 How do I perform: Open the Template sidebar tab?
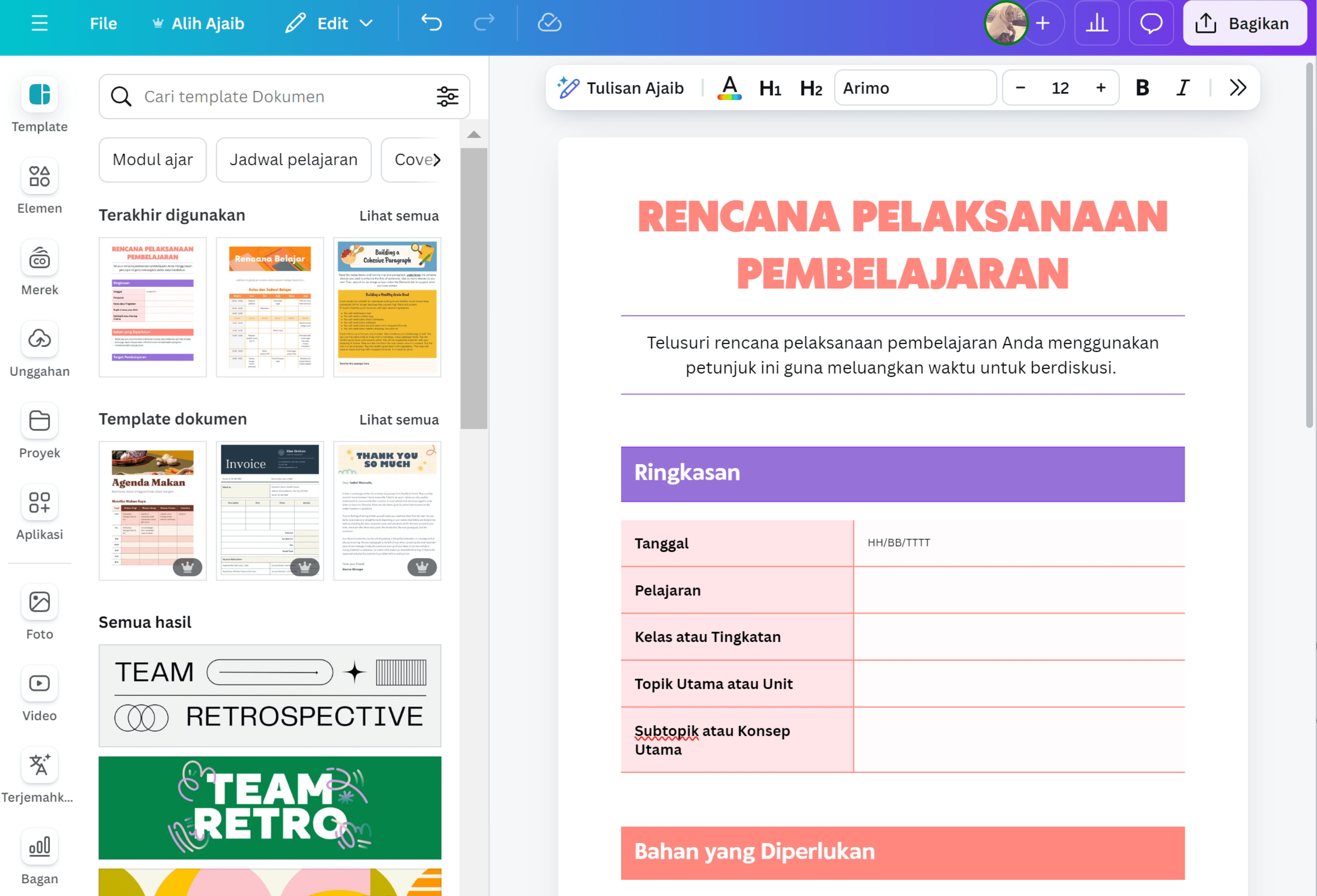click(40, 105)
